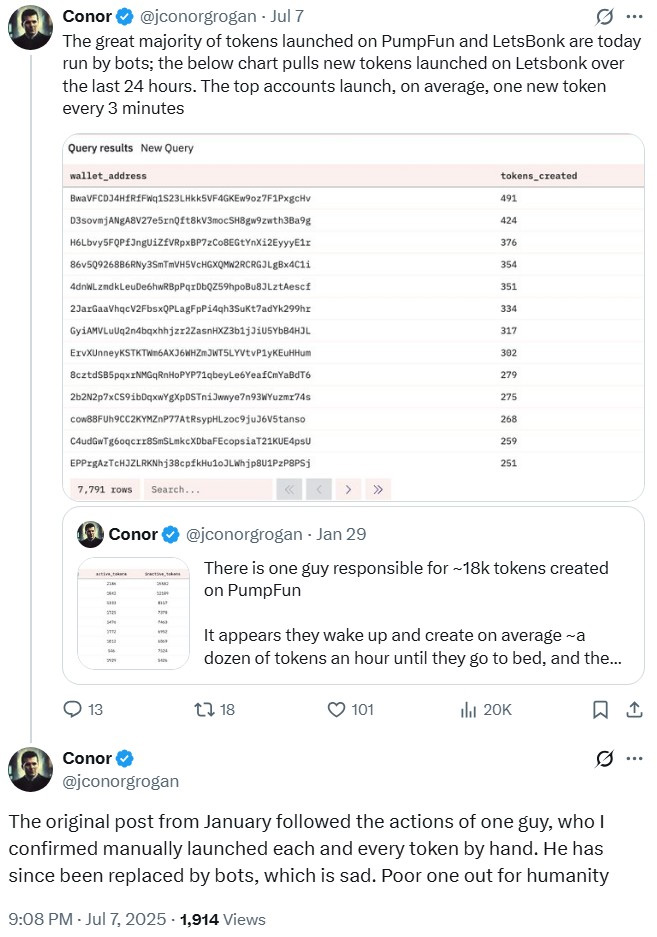The height and width of the screenshot is (937, 657).
Task: Open the quoted Jan 29 post's table thumbnail
Action: coord(133,611)
